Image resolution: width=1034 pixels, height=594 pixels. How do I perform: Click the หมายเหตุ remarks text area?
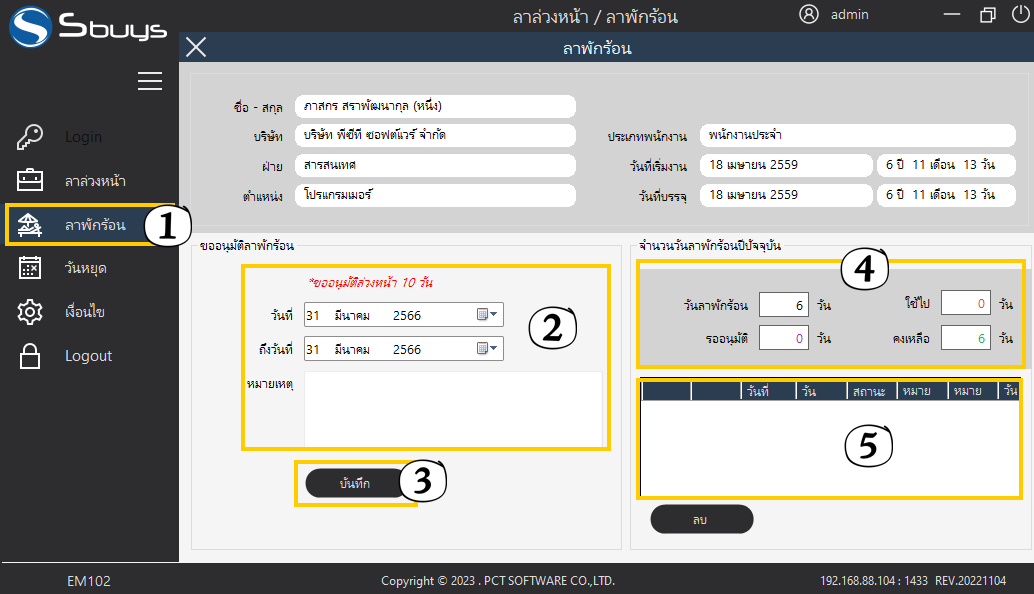pyautogui.click(x=452, y=408)
